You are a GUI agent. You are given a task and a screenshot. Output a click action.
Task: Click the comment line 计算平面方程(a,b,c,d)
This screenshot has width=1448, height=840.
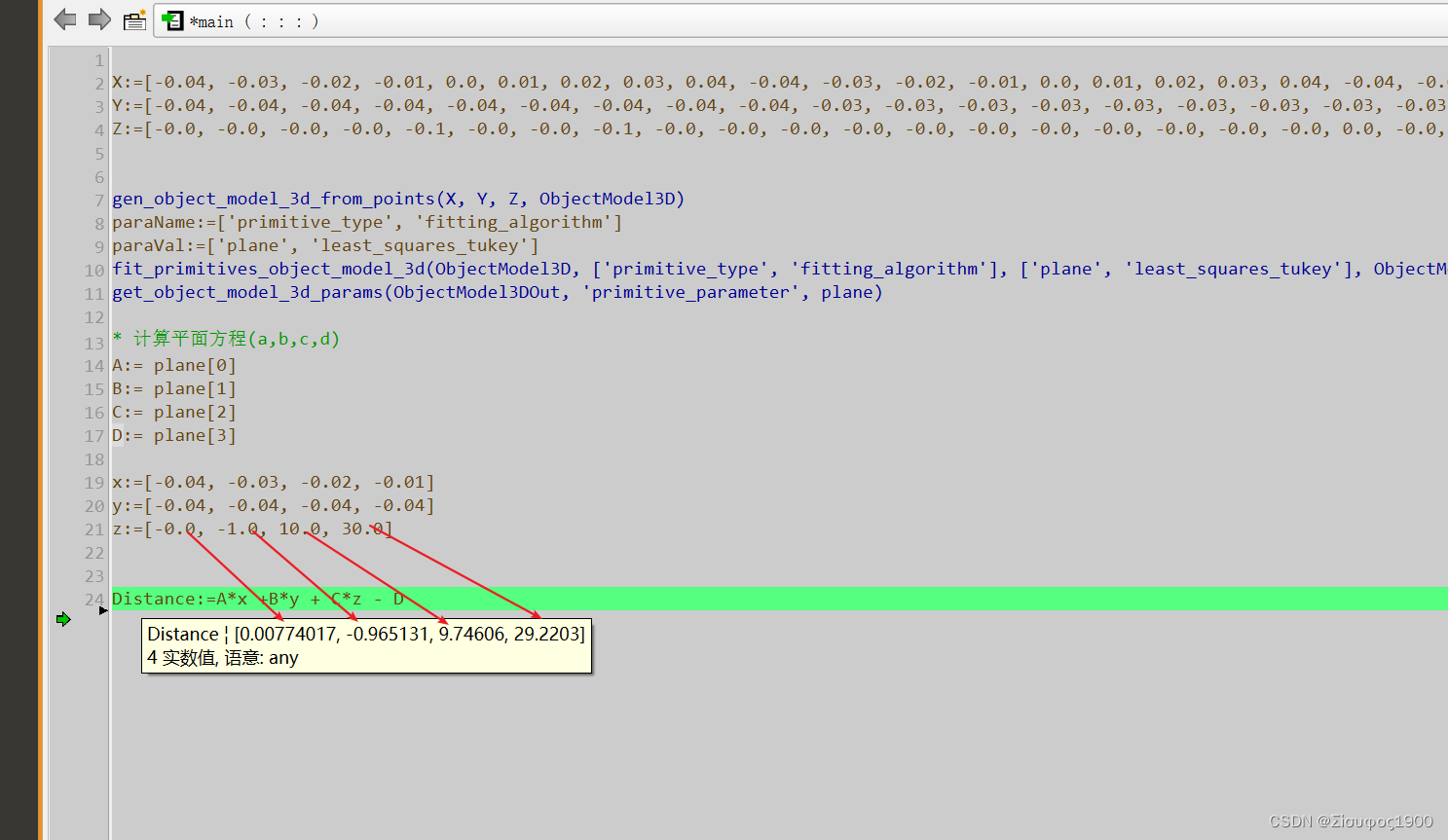(226, 339)
